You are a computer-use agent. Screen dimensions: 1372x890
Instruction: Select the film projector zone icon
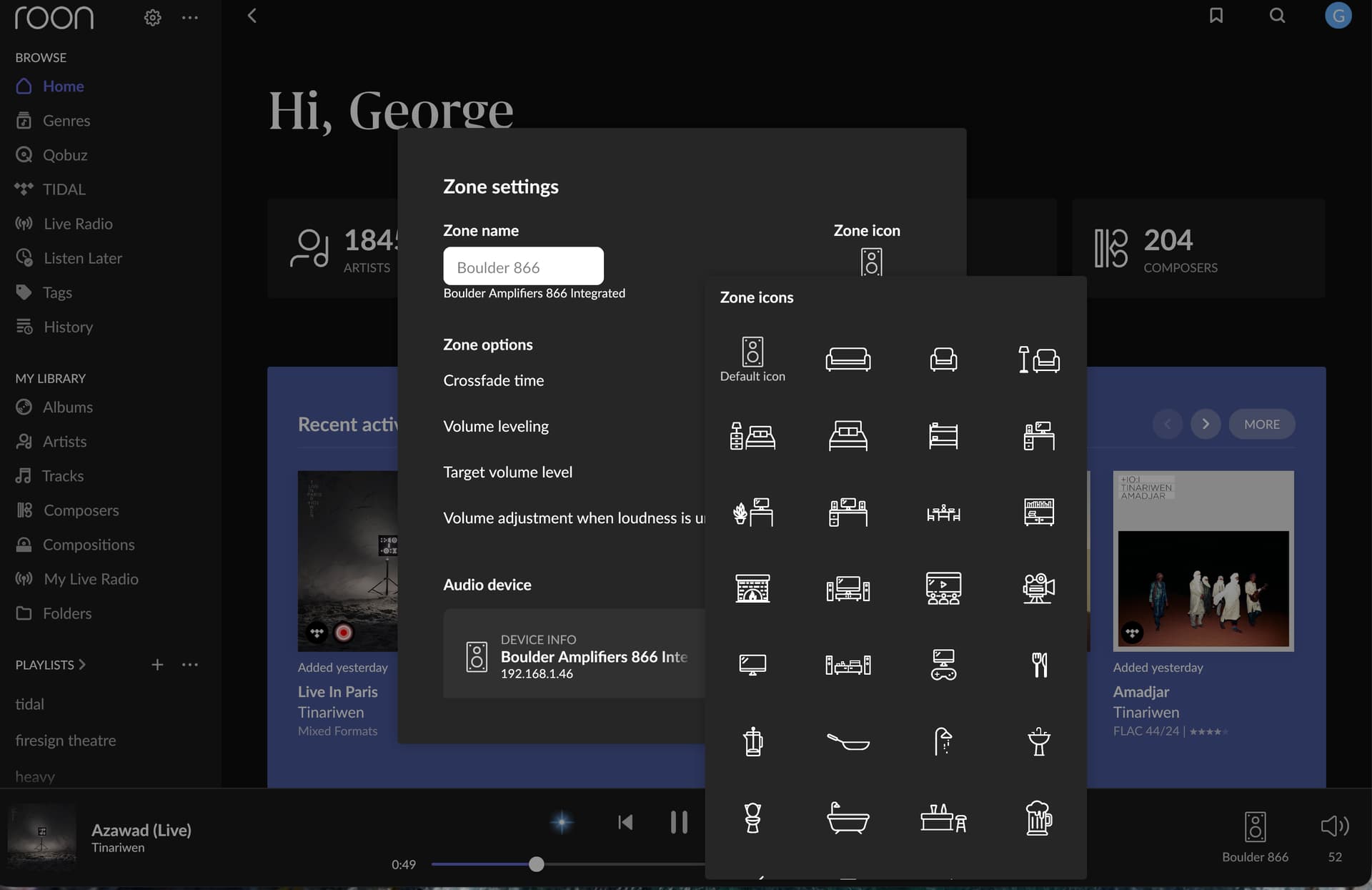(x=1038, y=588)
